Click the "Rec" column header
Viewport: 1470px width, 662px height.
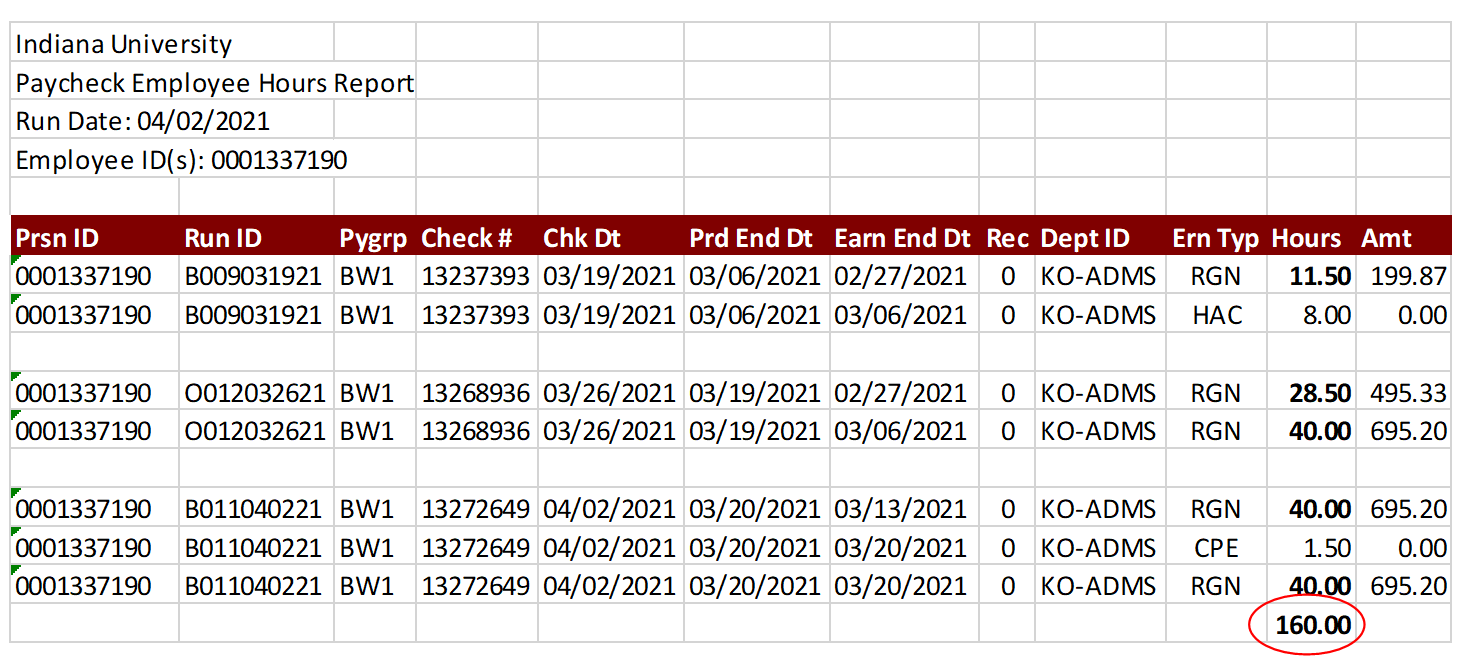(x=1007, y=238)
